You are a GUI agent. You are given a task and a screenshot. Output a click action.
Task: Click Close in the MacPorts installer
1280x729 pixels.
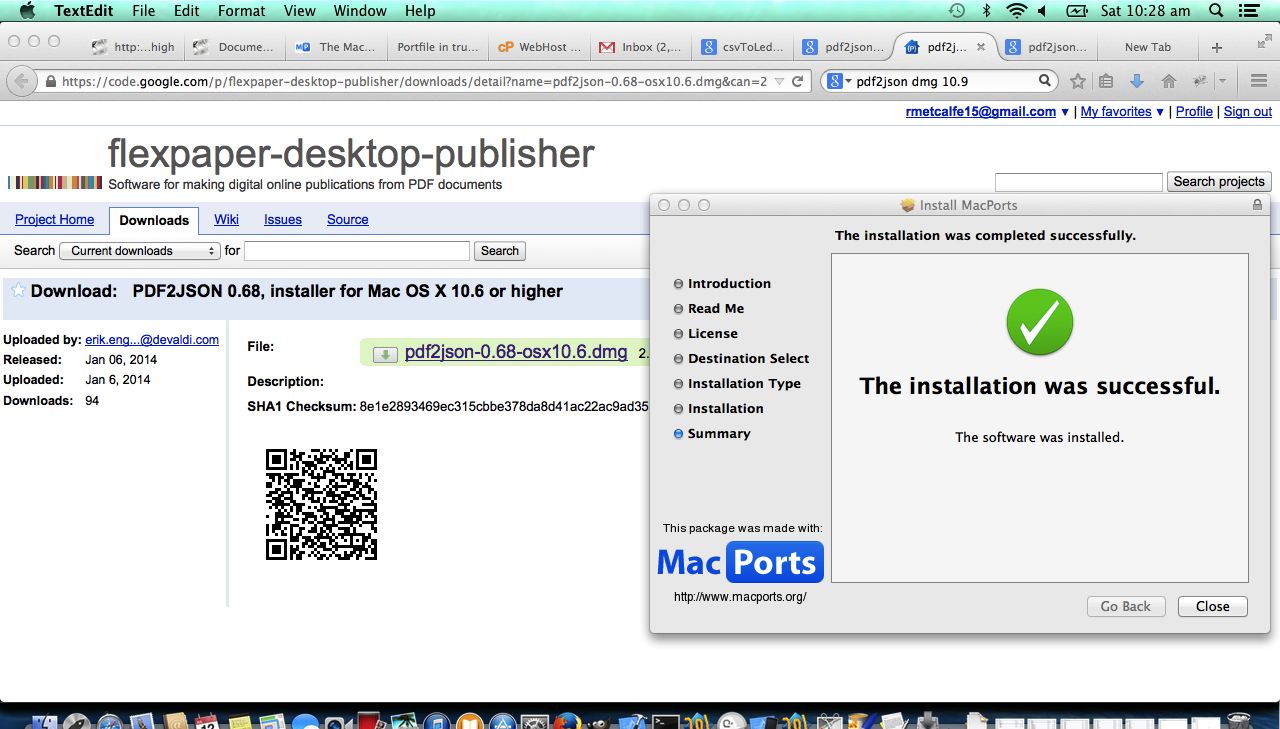point(1212,606)
